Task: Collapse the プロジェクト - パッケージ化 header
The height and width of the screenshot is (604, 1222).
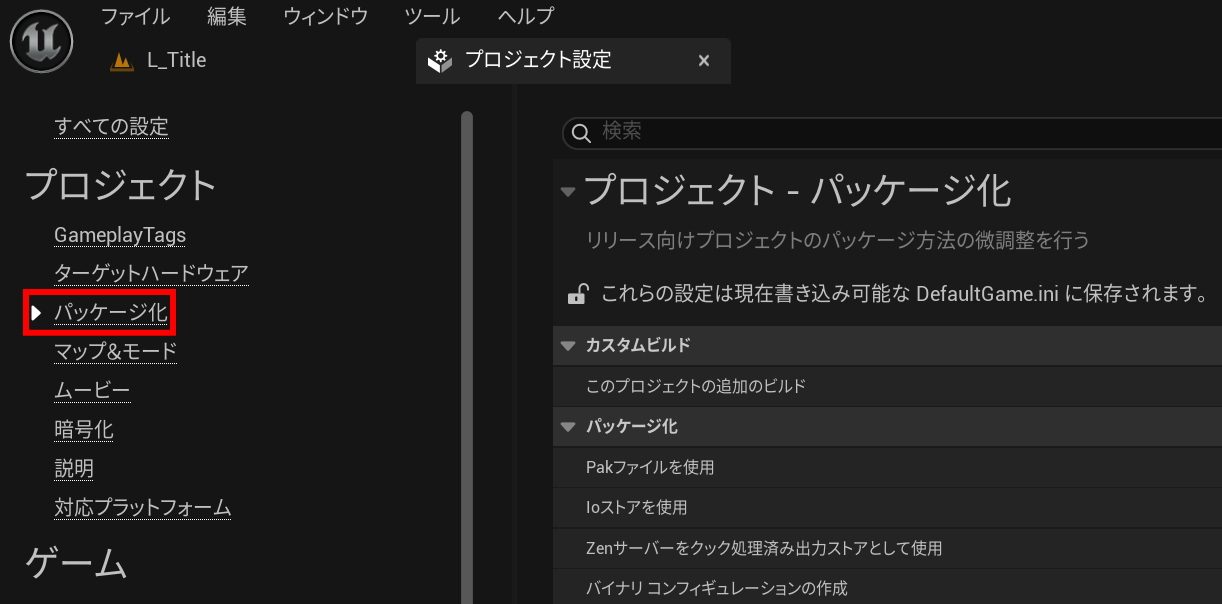Action: tap(568, 191)
